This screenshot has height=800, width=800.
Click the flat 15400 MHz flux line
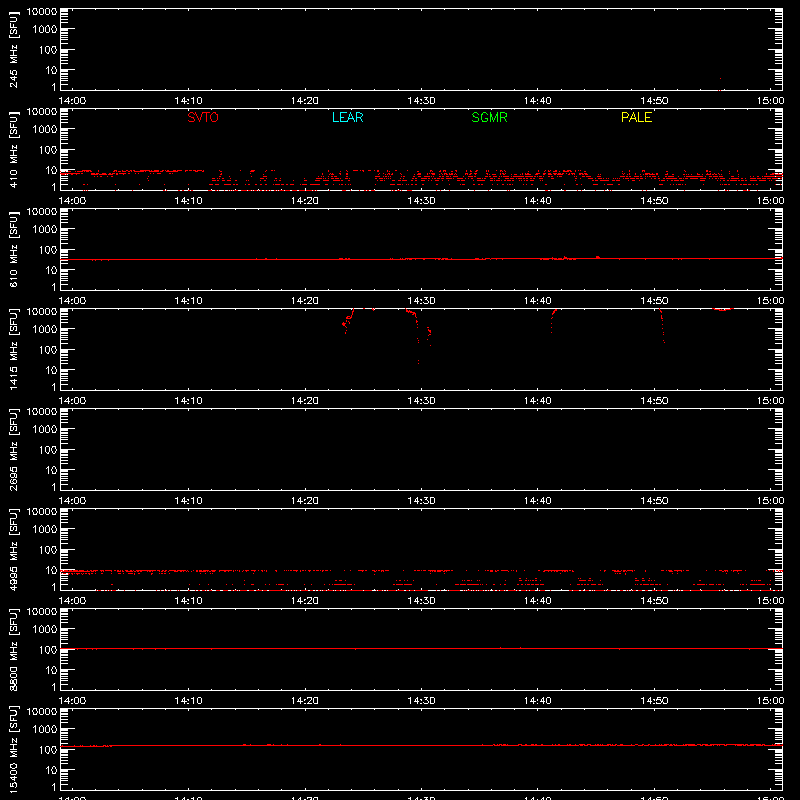[x=421, y=745]
